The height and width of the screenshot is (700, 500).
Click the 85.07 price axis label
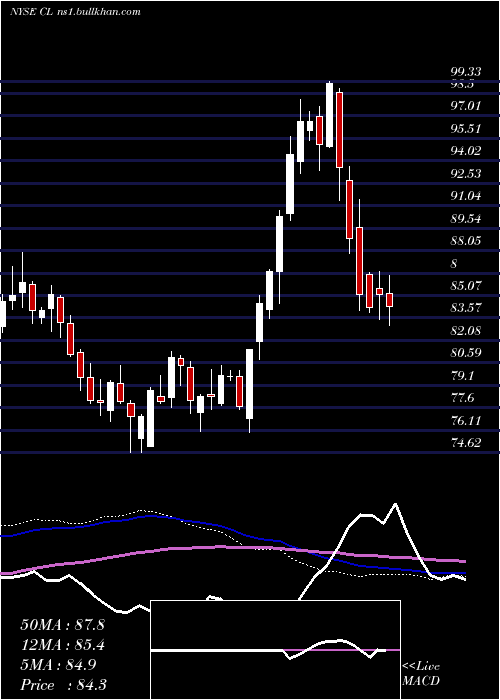pos(466,286)
